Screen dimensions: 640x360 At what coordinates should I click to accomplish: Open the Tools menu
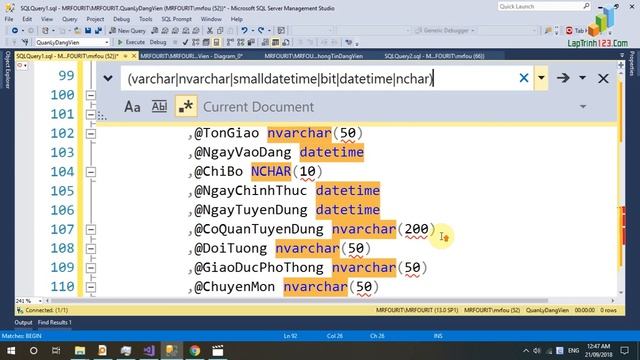(145, 19)
